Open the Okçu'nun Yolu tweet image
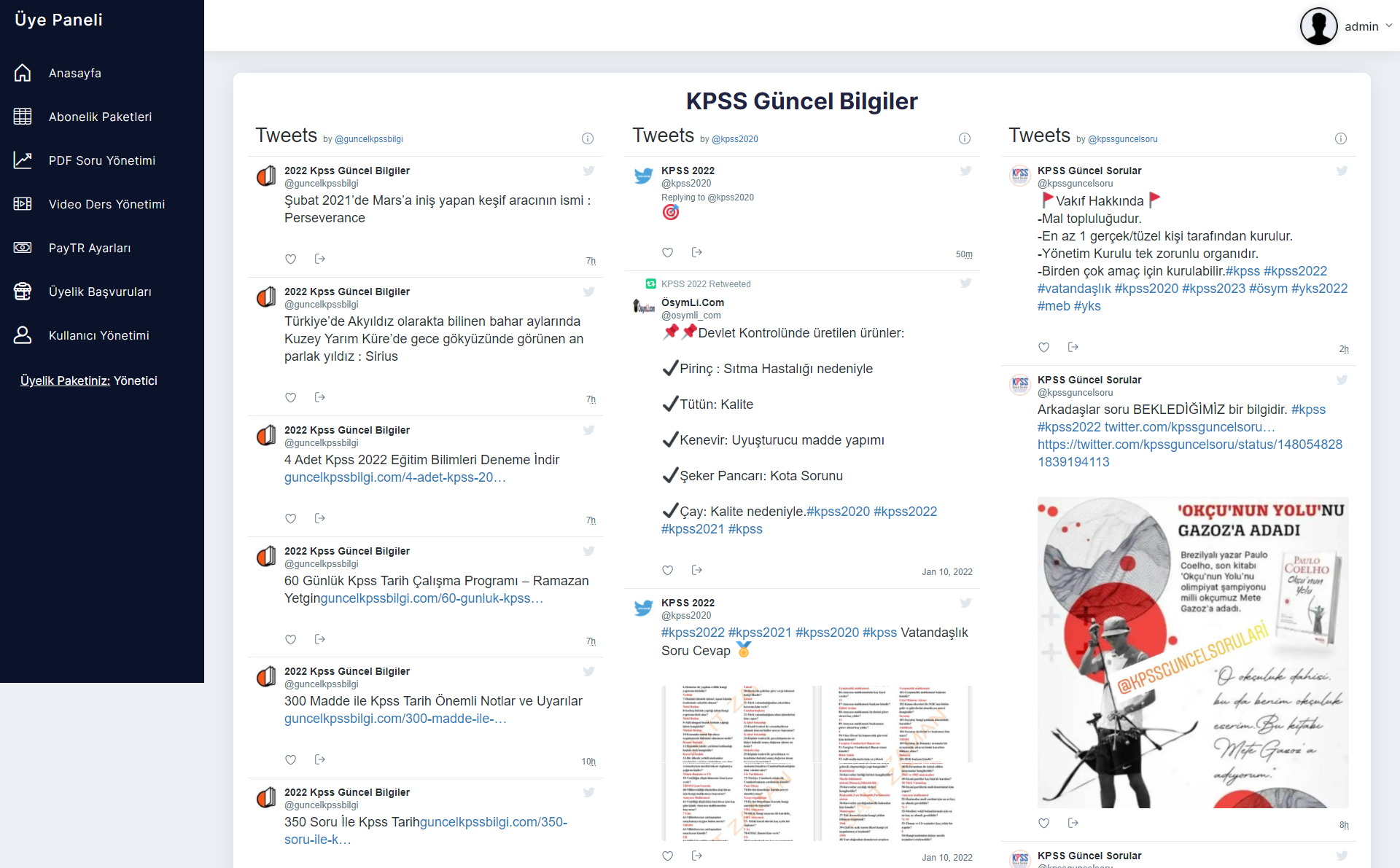 coord(1193,652)
